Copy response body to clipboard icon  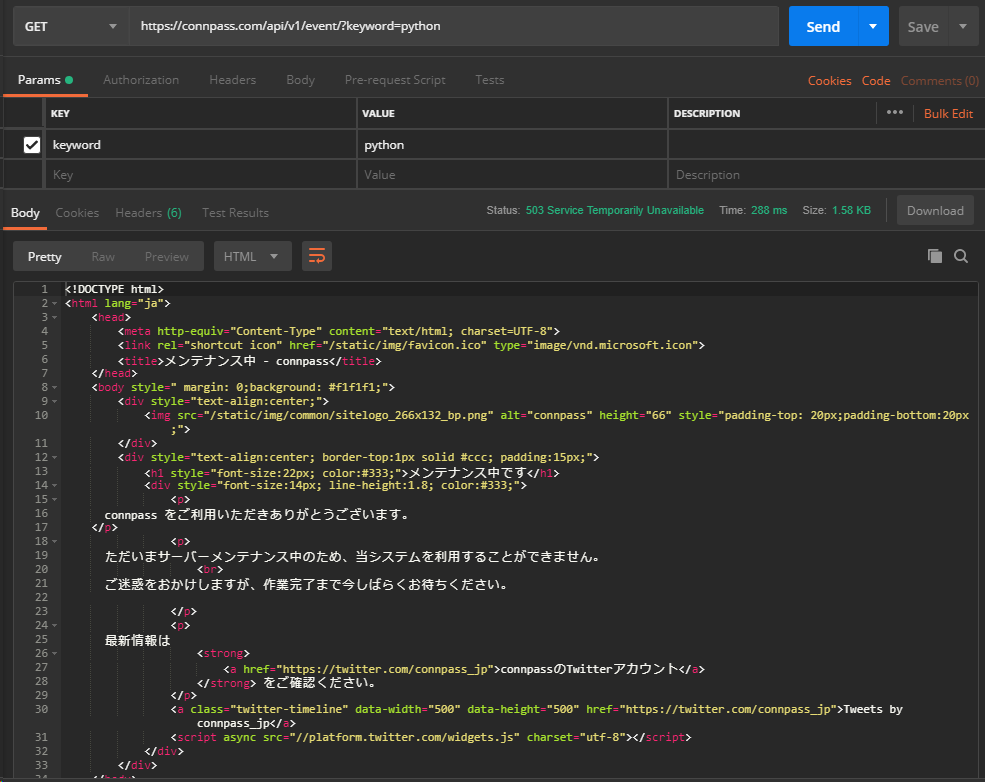click(x=935, y=256)
